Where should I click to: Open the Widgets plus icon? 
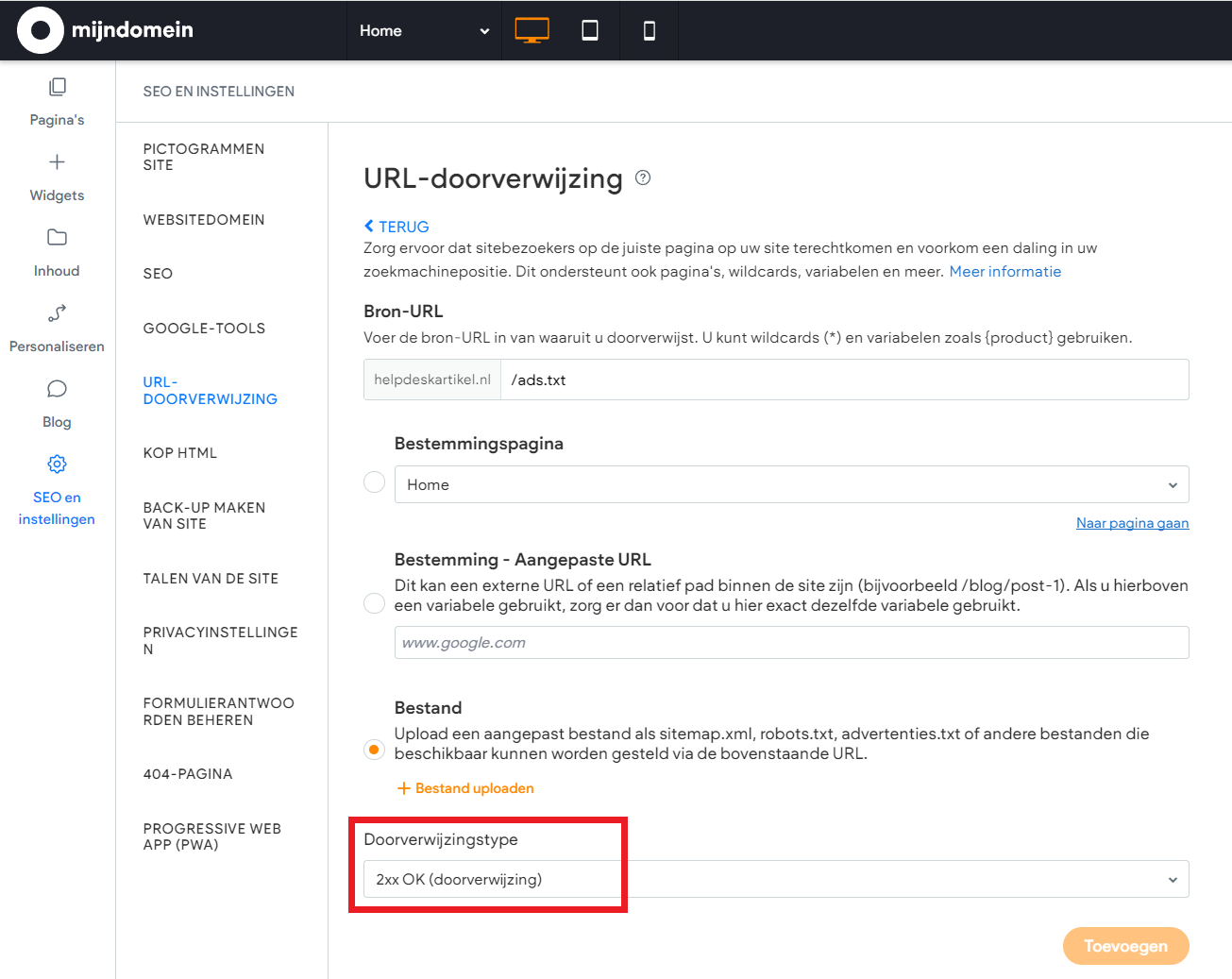pos(57,162)
